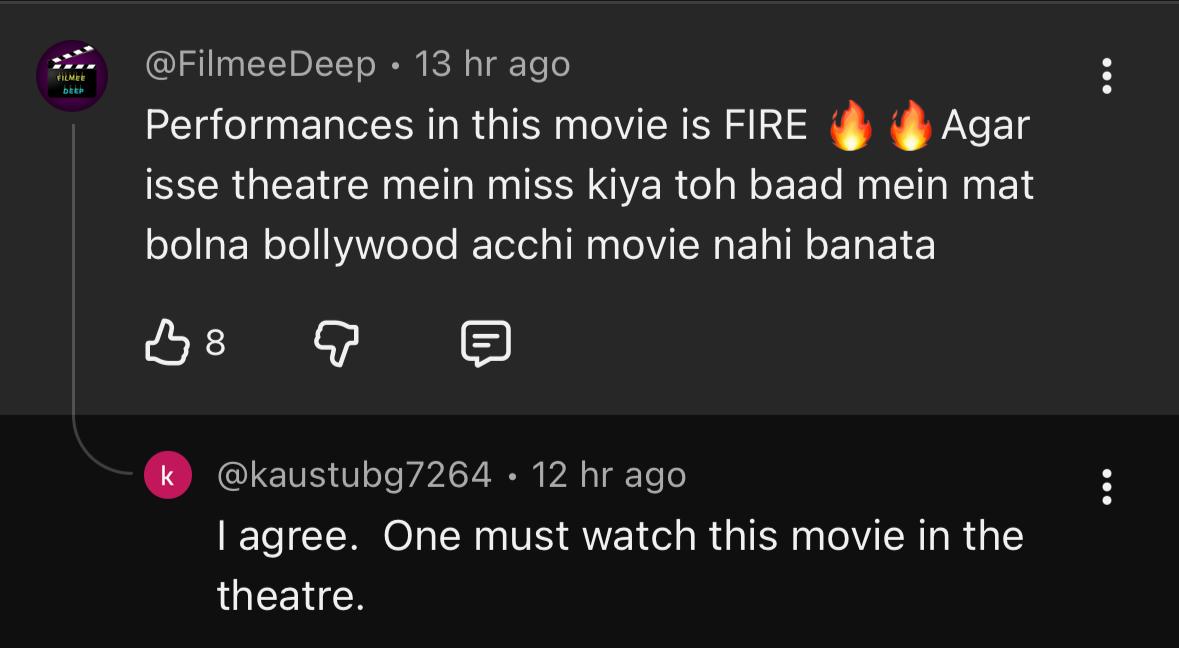Visit the @FilmeeDeep channel handle
This screenshot has width=1179, height=648.
(x=260, y=64)
